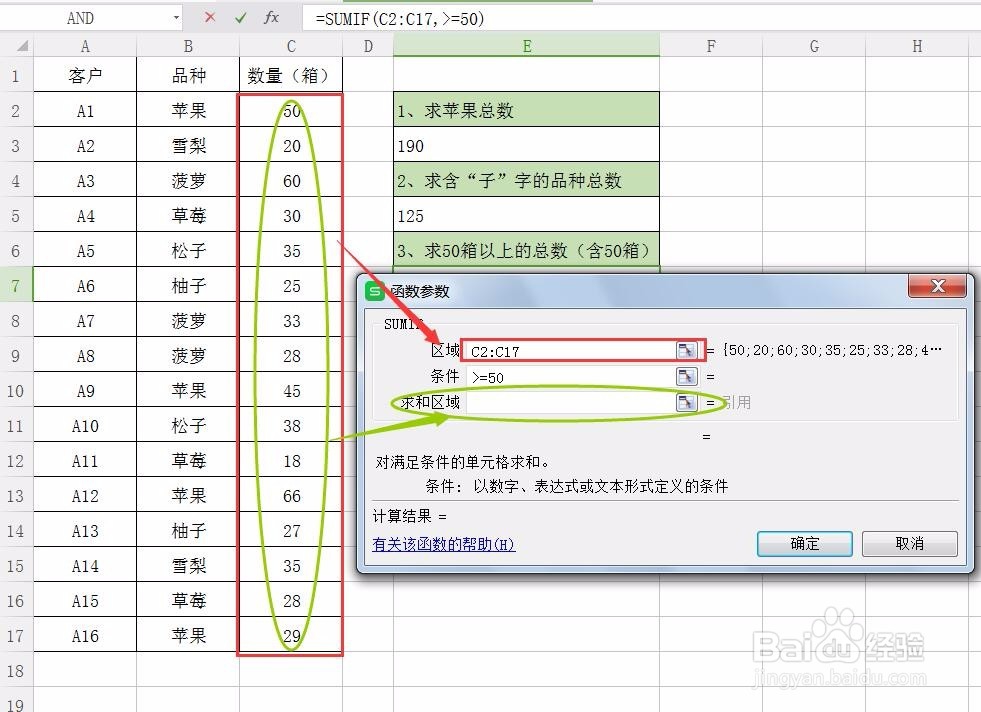
Task: Click the range selector icon beside 求和区域 field
Action: [x=685, y=402]
